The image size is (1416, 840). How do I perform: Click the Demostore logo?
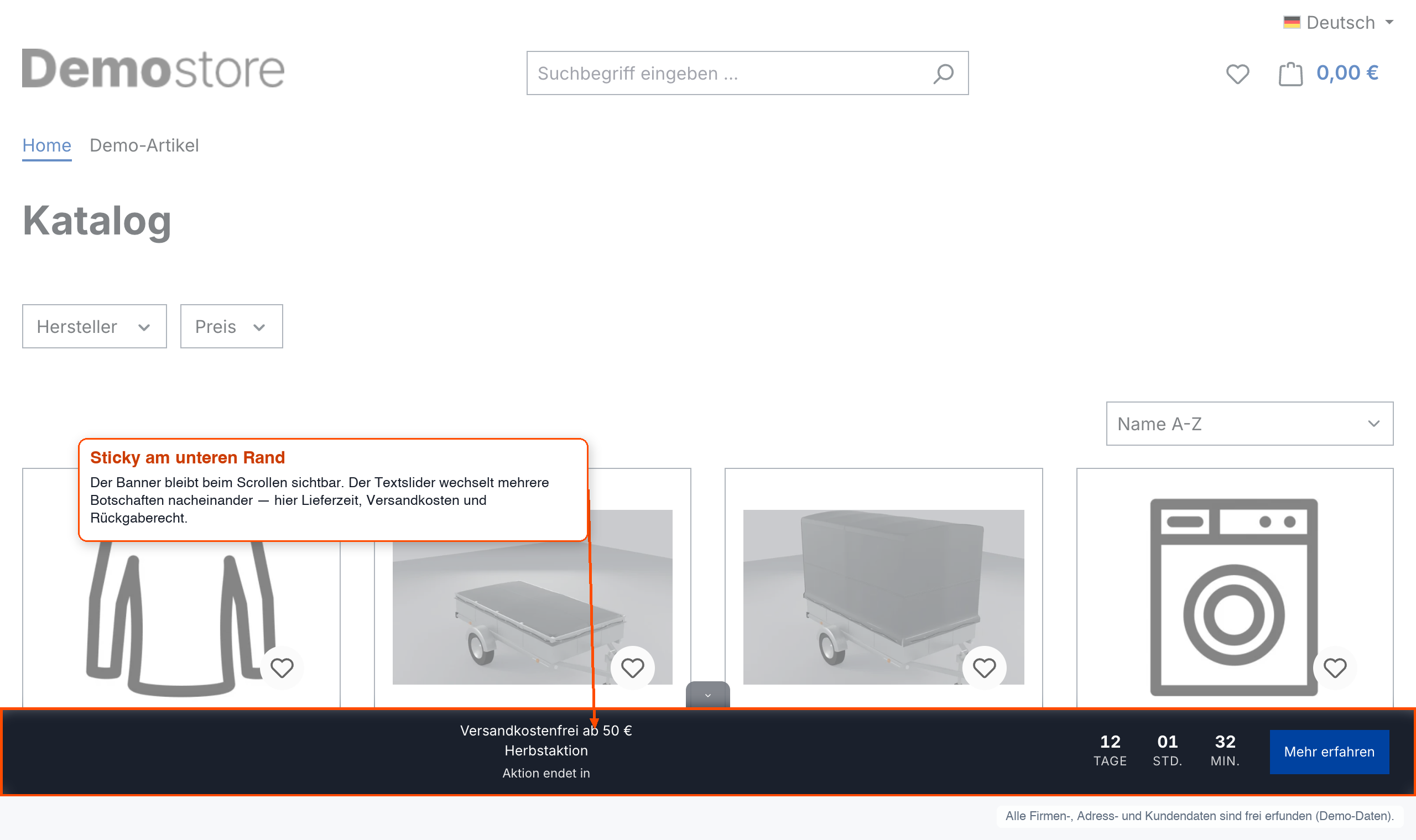[153, 69]
